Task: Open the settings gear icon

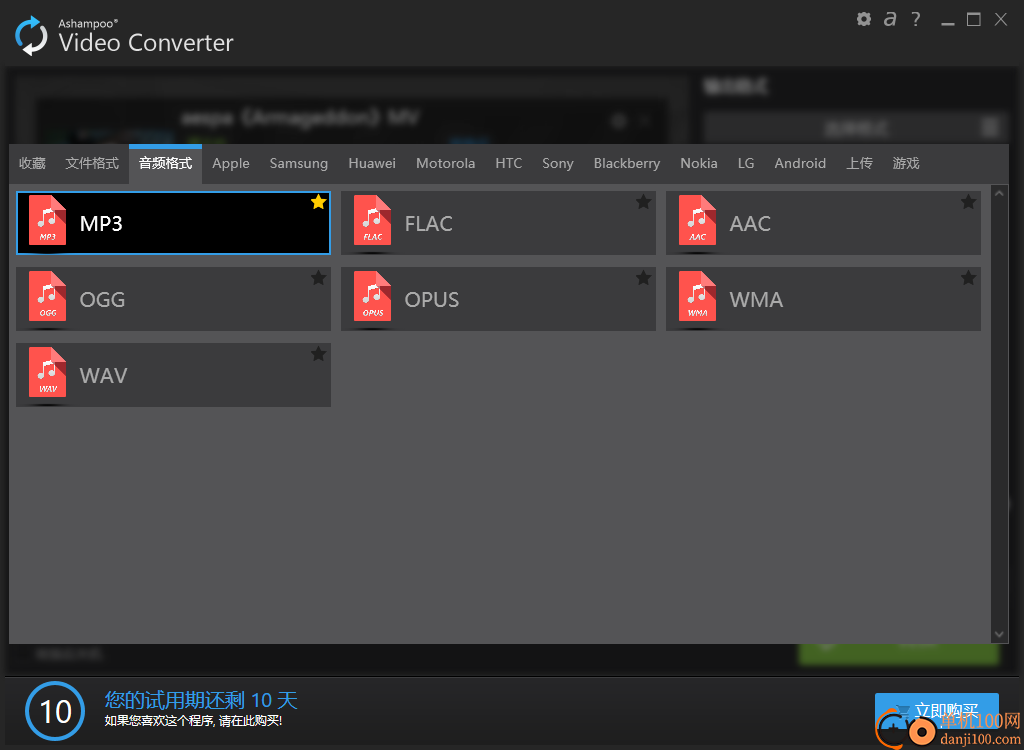Action: (x=863, y=19)
